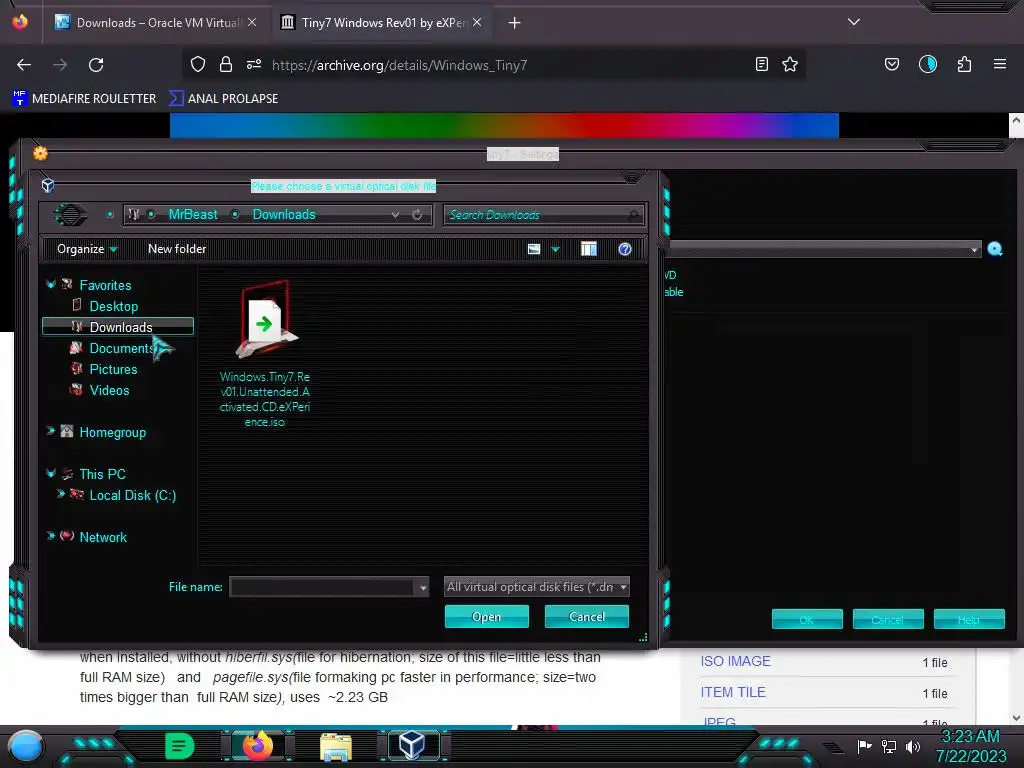Open the Organize menu
The height and width of the screenshot is (768, 1024).
(87, 249)
